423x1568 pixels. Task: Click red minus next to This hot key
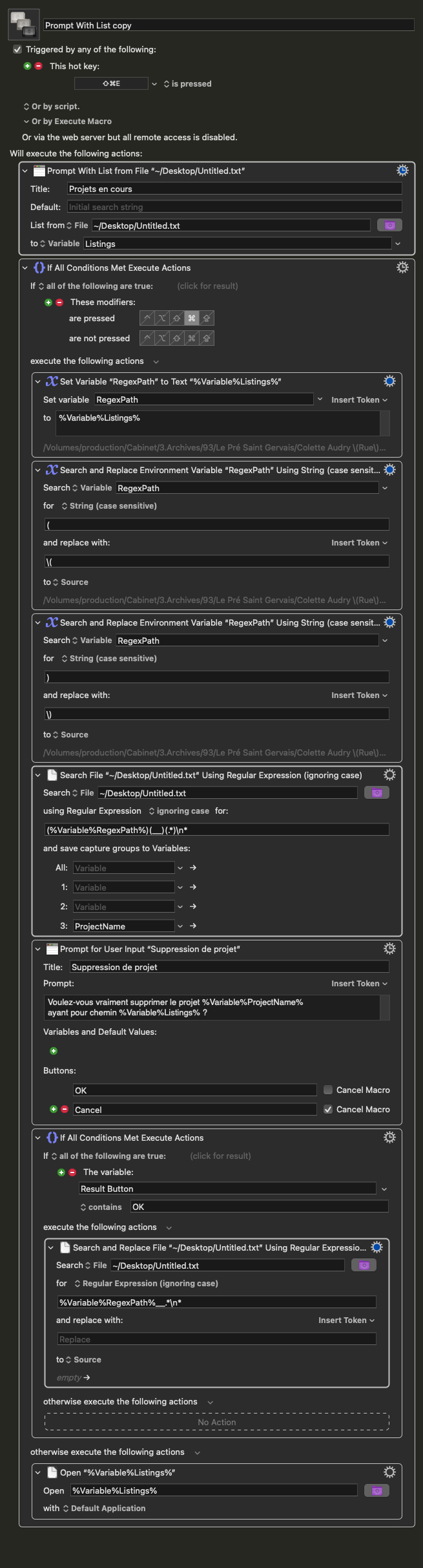pyautogui.click(x=38, y=66)
